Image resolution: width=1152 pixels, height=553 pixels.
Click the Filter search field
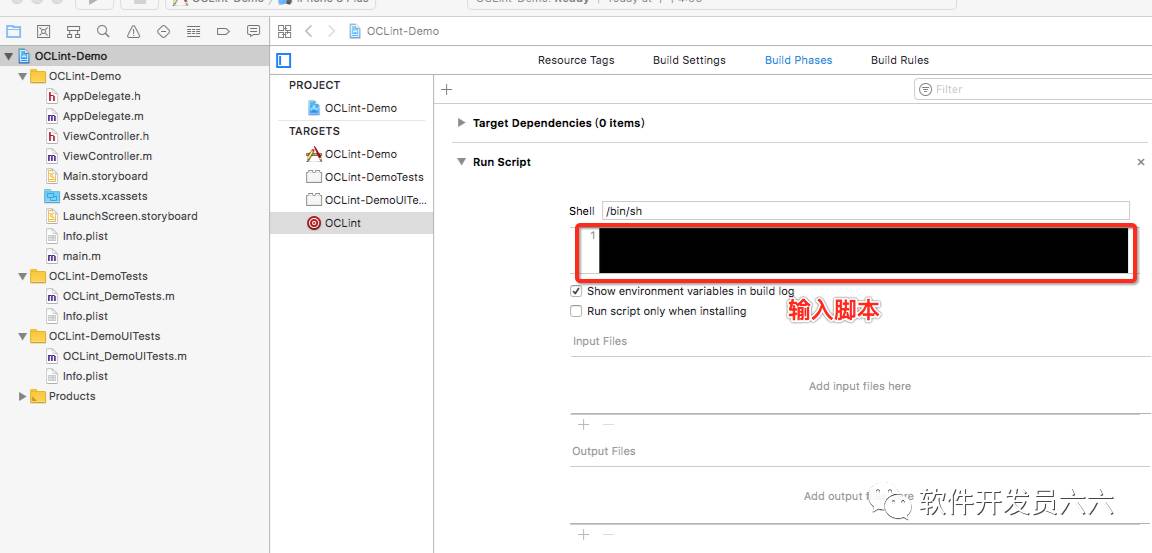[1032, 89]
